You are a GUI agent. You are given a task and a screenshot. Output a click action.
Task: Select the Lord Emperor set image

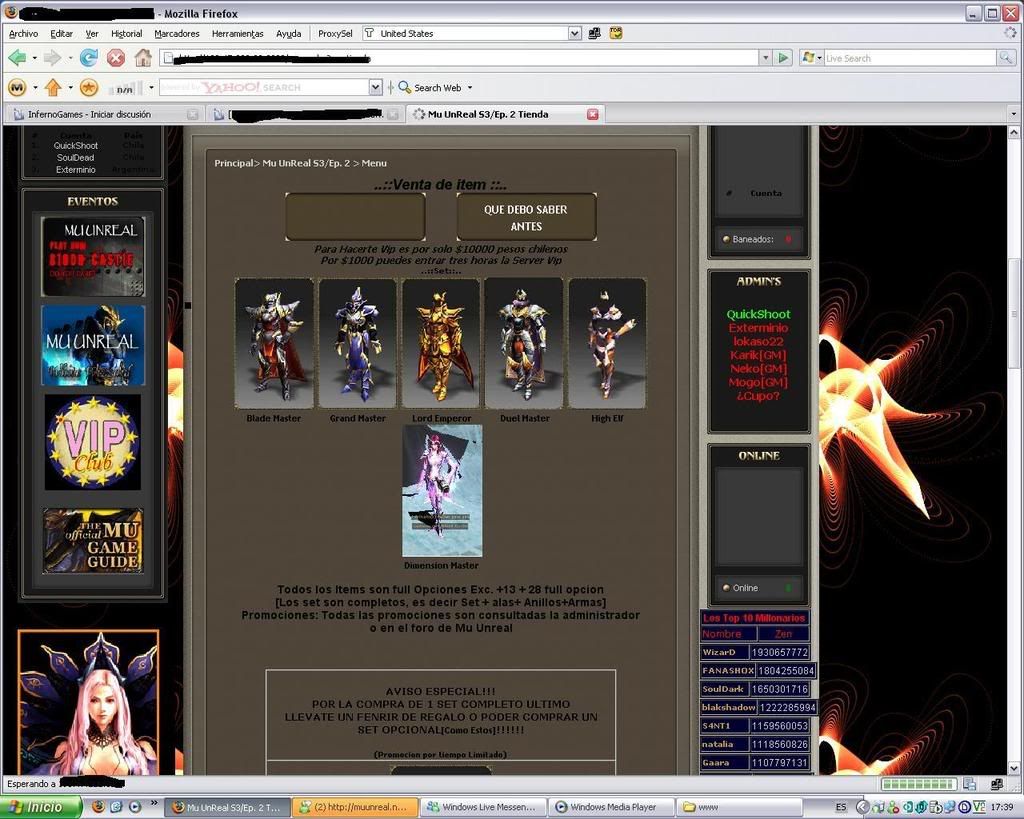[441, 344]
